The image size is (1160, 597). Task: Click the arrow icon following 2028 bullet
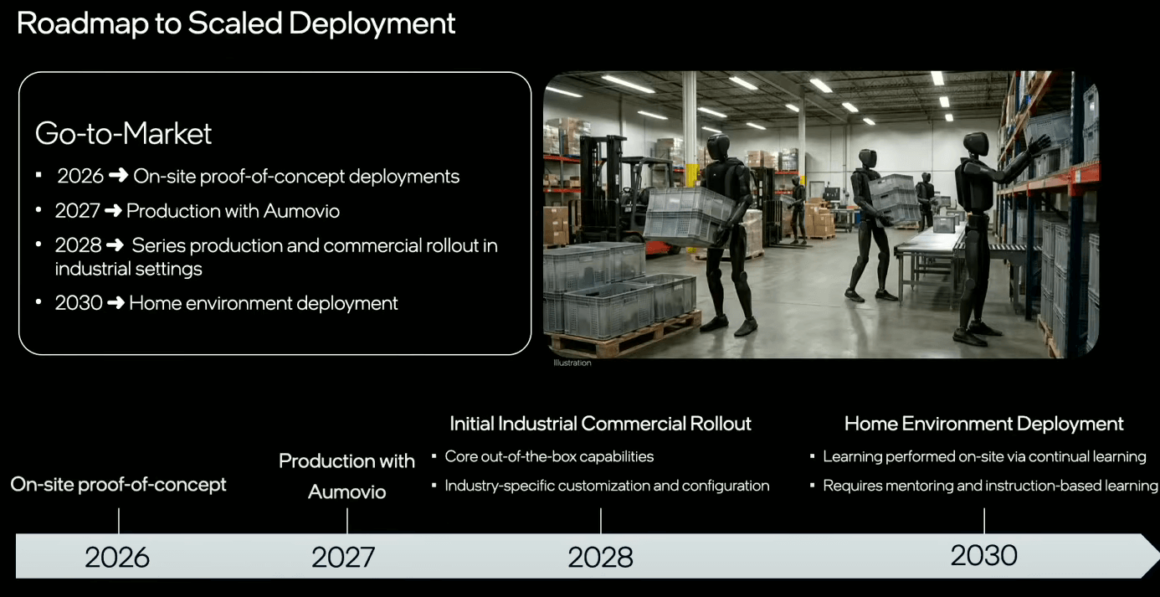pyautogui.click(x=117, y=245)
